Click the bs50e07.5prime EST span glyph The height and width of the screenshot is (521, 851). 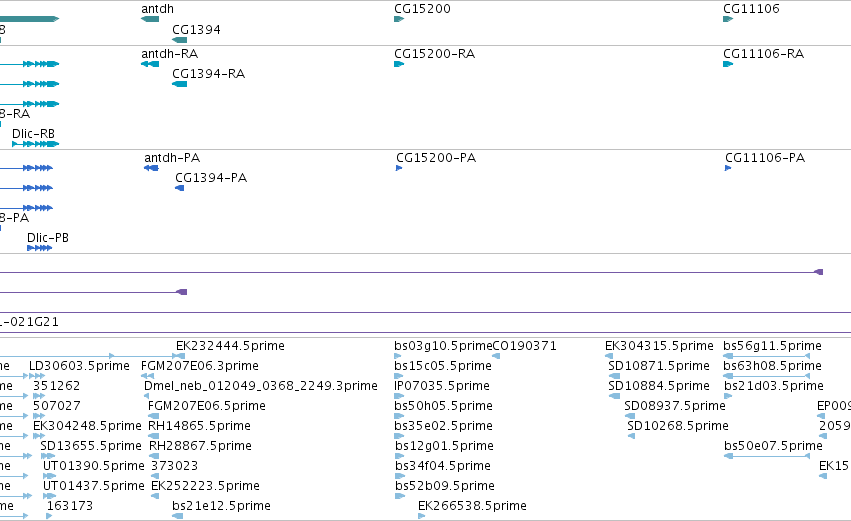point(767,456)
